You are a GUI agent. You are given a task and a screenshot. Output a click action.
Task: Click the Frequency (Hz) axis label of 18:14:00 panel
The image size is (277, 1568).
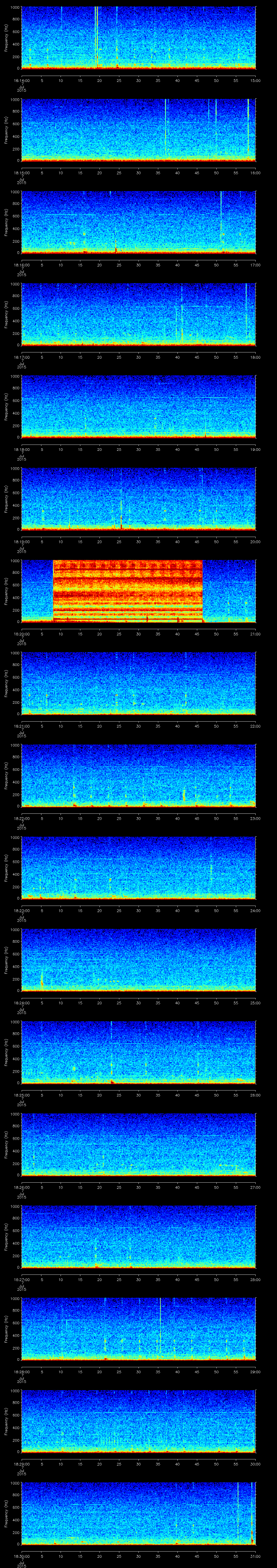click(6, 38)
